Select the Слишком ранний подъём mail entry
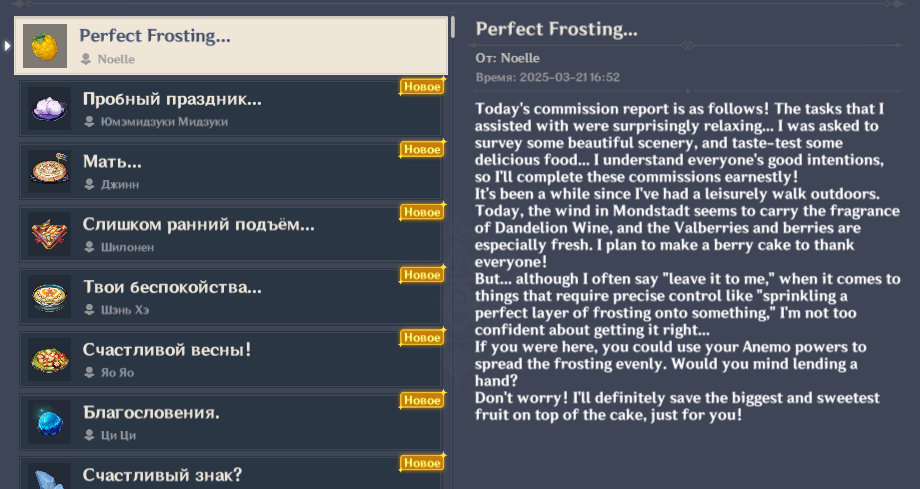This screenshot has height=489, width=920. point(231,234)
